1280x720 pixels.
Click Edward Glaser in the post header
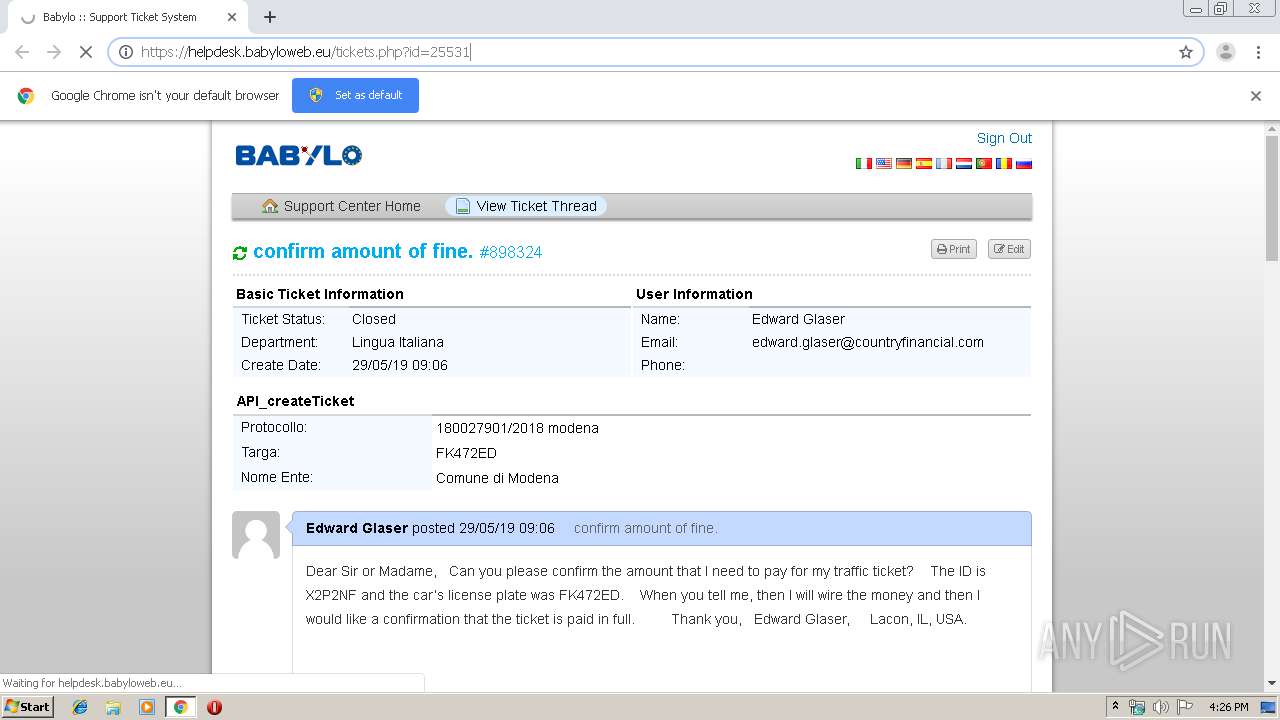click(x=357, y=528)
